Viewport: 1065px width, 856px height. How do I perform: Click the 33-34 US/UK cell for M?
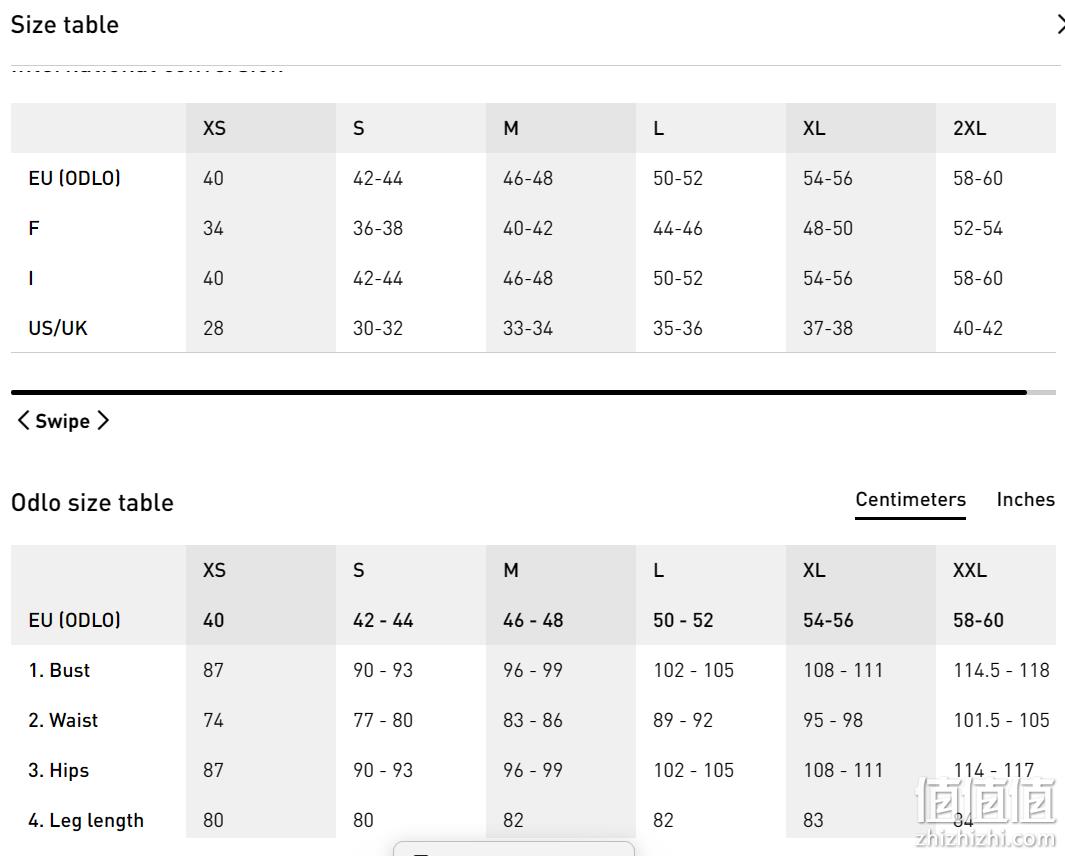pyautogui.click(x=528, y=328)
